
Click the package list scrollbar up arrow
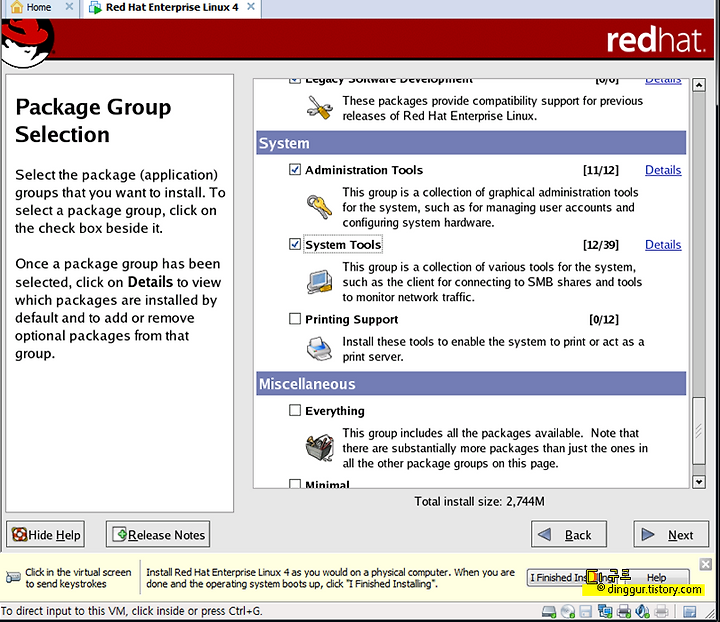[x=699, y=85]
